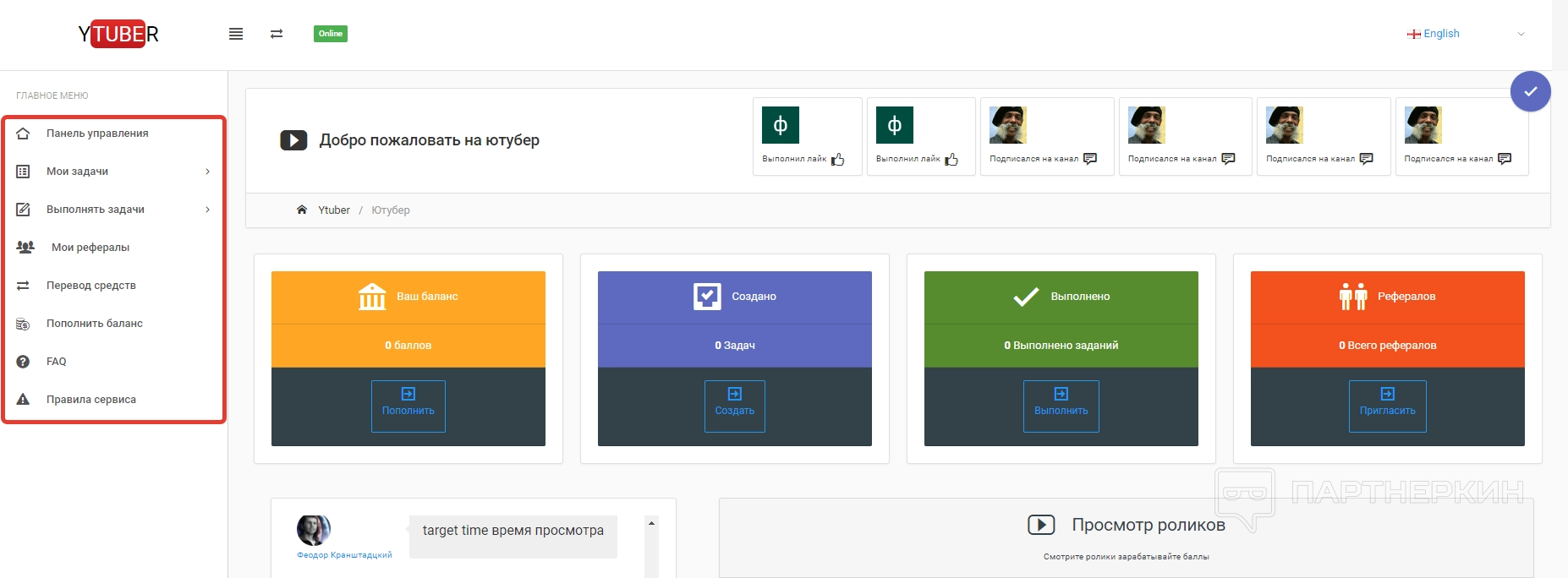Expand the Мои задачи submenu

pyautogui.click(x=207, y=172)
